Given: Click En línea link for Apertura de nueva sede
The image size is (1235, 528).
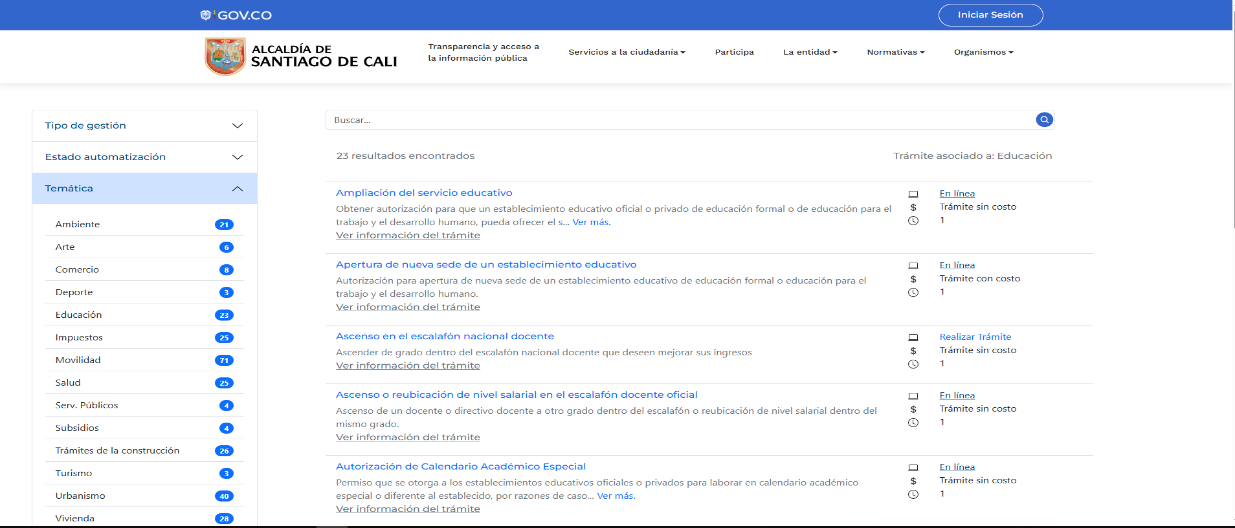Looking at the screenshot, I should pyautogui.click(x=957, y=265).
